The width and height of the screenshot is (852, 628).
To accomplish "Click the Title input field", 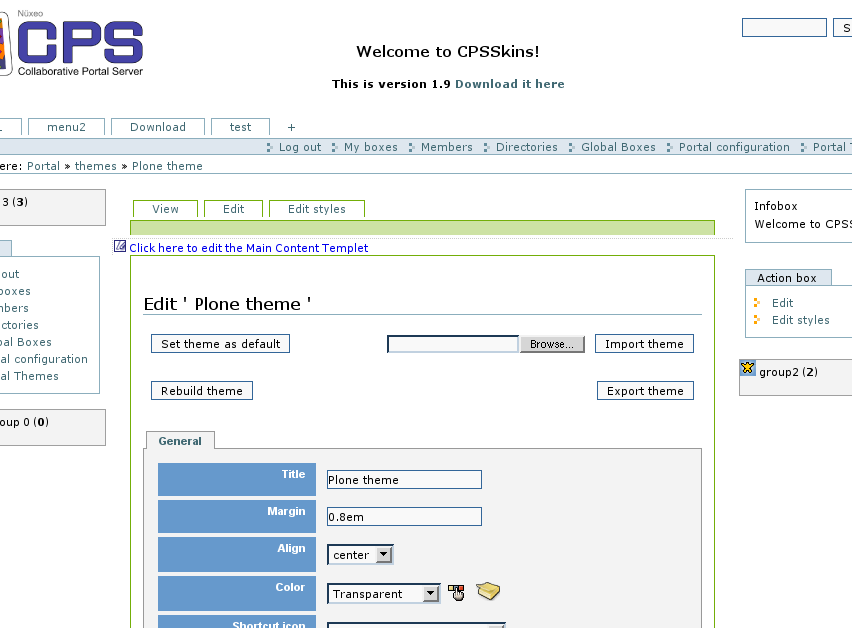I will [x=404, y=480].
